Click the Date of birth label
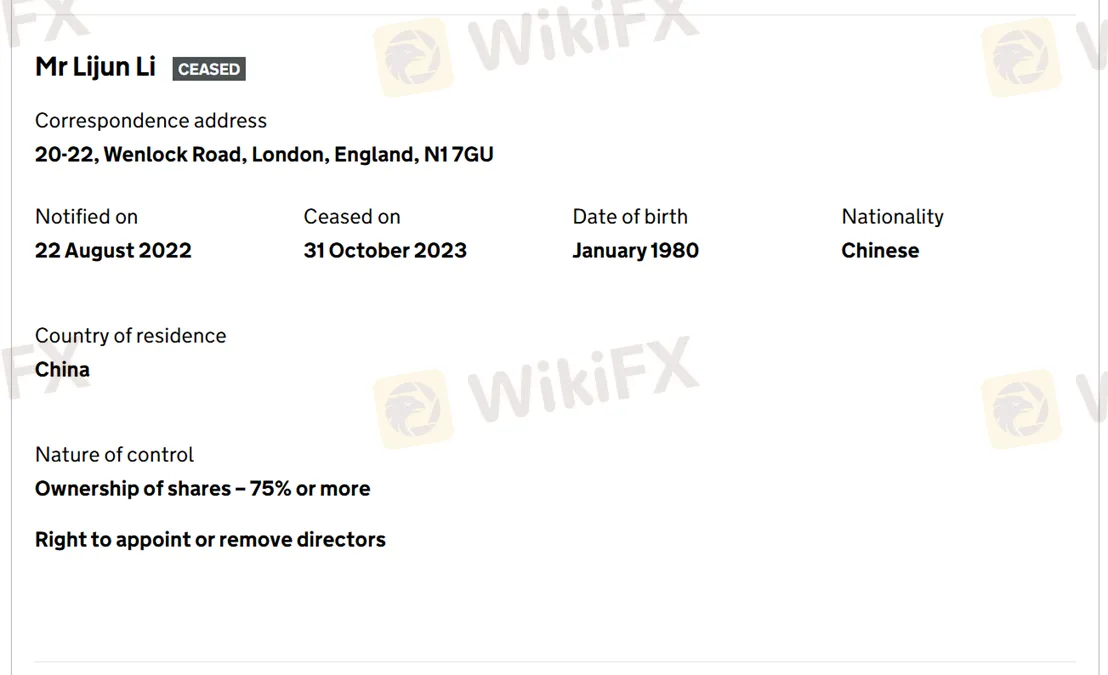This screenshot has width=1108, height=675. [x=630, y=217]
